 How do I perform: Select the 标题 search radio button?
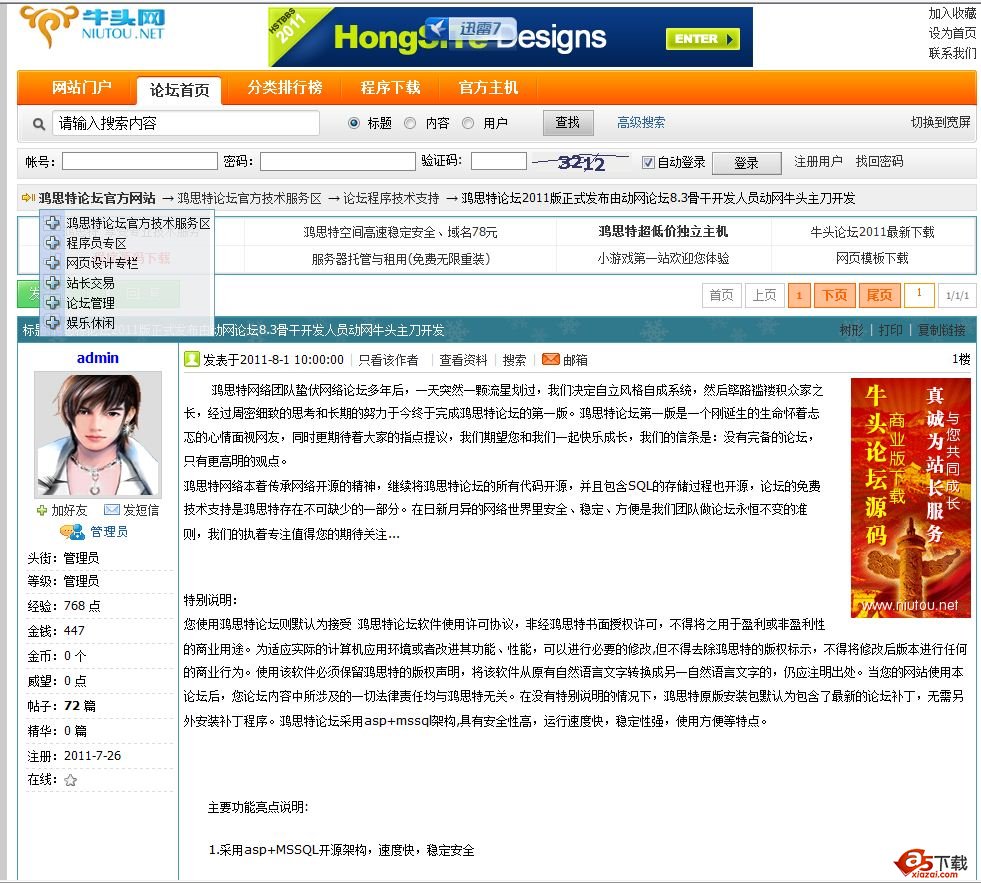pyautogui.click(x=354, y=123)
